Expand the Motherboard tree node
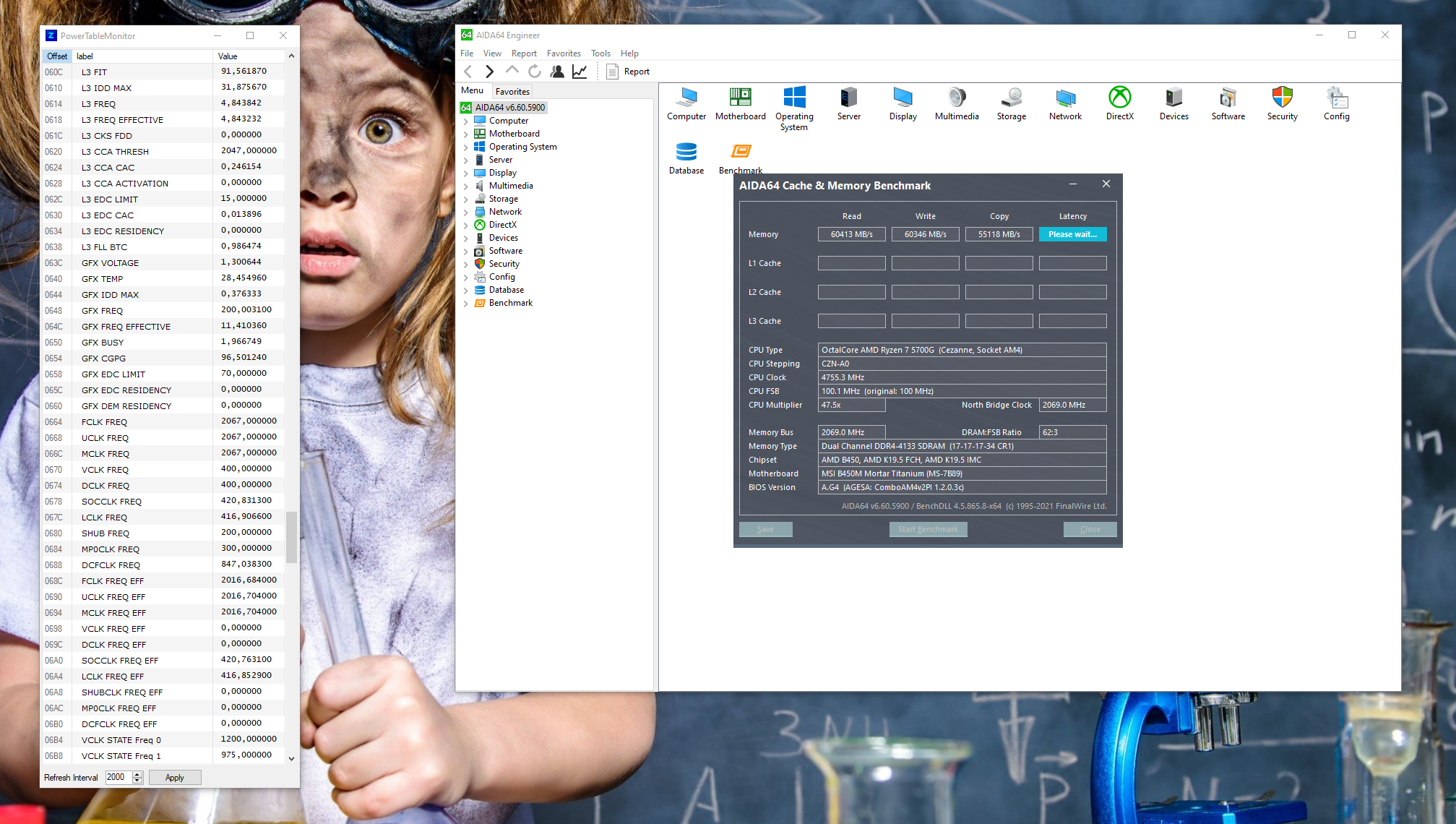1456x824 pixels. (x=466, y=134)
